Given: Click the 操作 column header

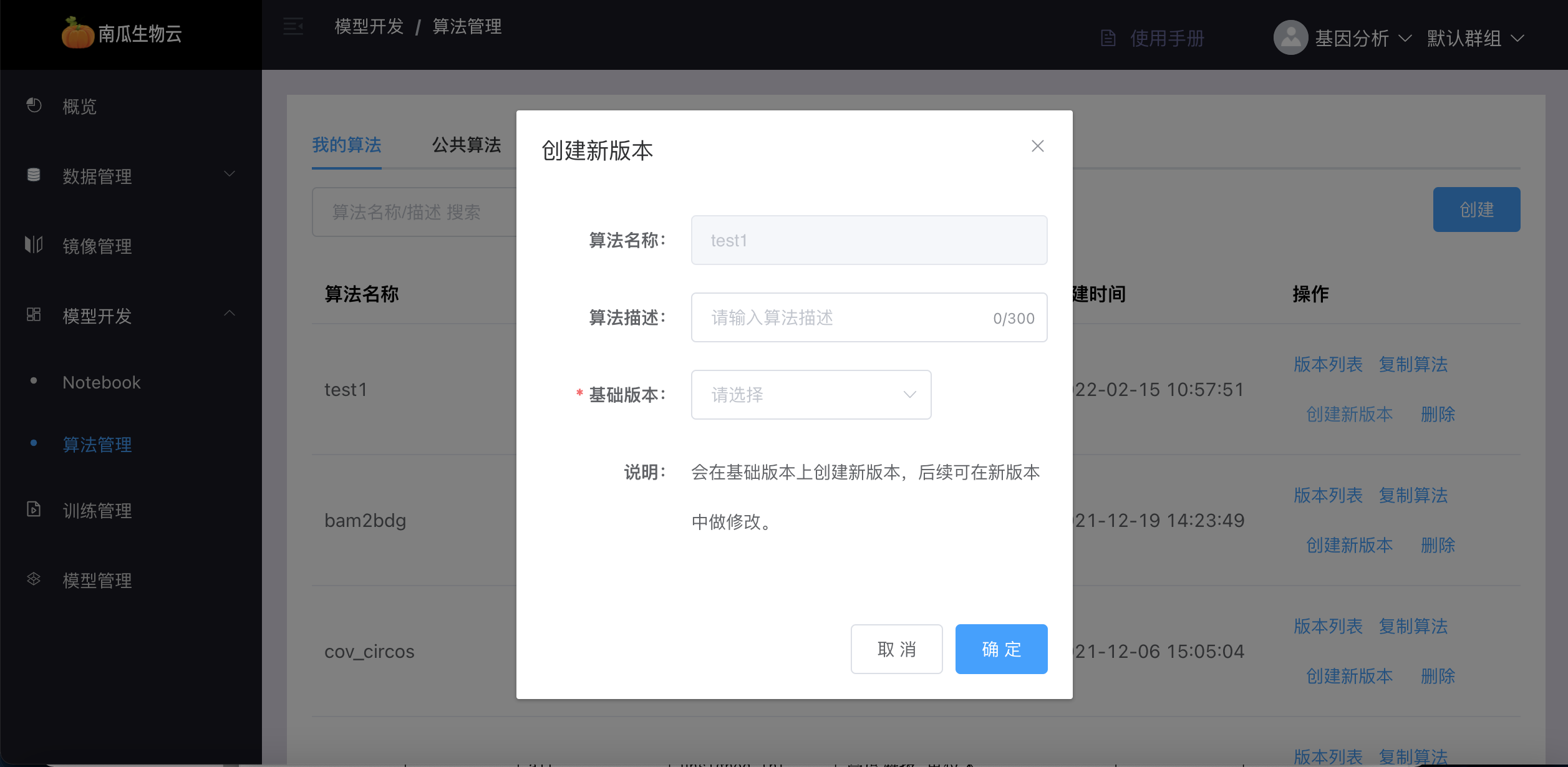Looking at the screenshot, I should (x=1310, y=294).
